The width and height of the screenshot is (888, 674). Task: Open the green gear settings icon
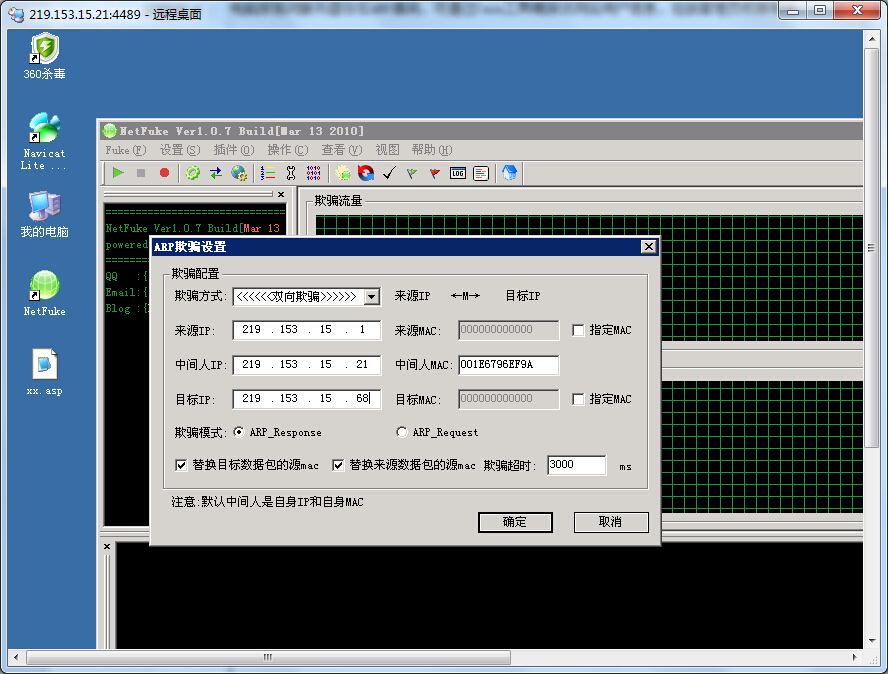tap(193, 173)
